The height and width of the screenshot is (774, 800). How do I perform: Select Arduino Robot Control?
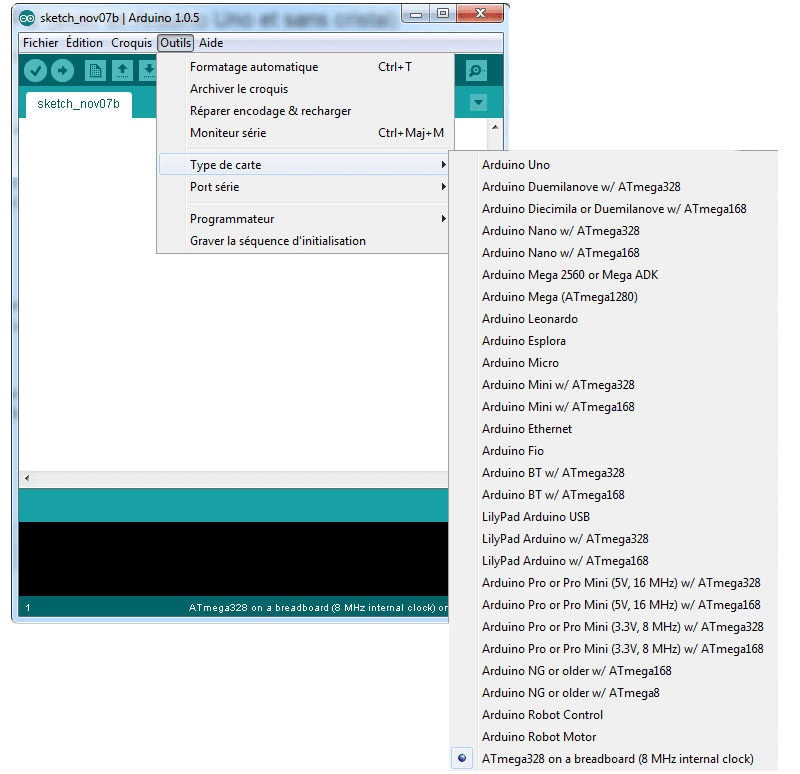tap(614, 715)
